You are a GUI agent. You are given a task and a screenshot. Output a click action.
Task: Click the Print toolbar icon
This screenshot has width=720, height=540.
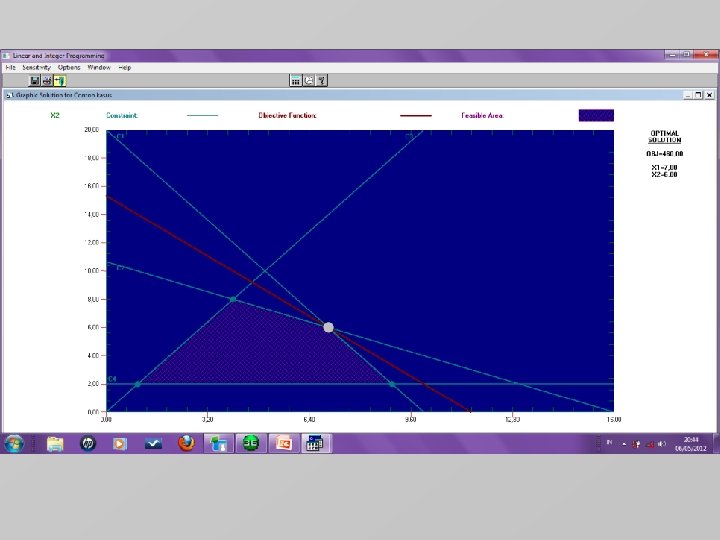coord(47,81)
